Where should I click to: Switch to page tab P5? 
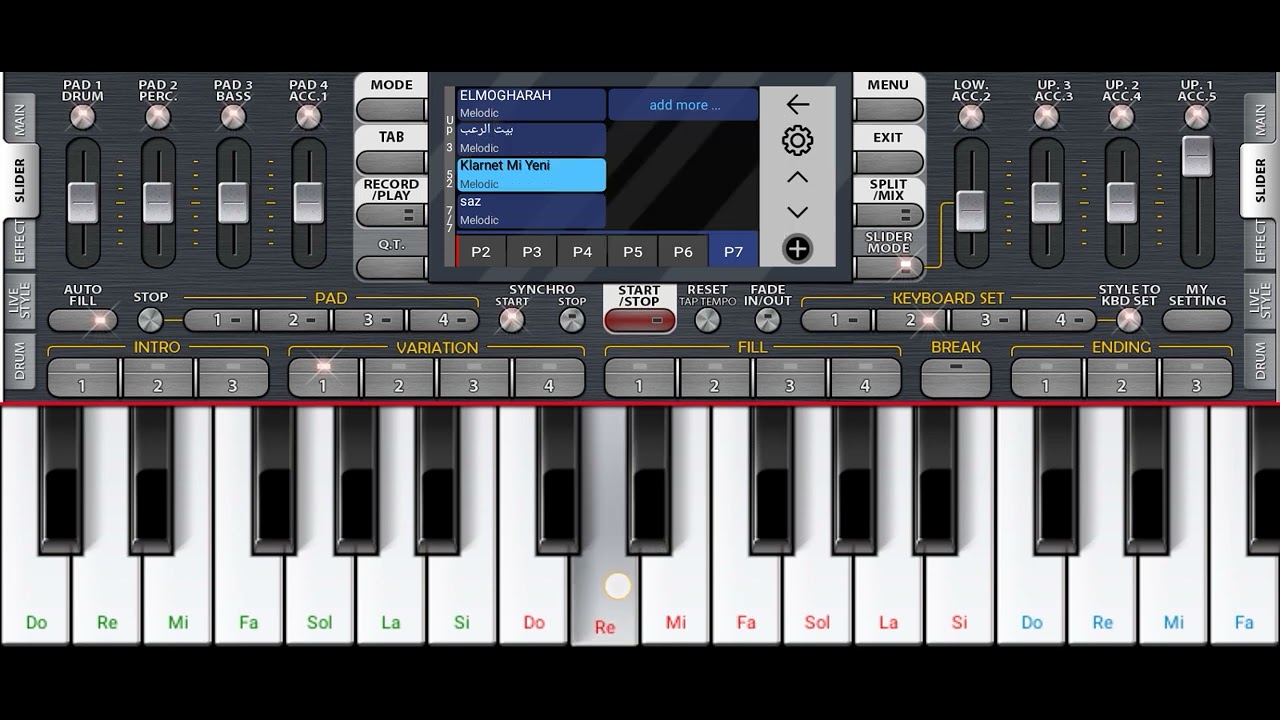tap(633, 251)
